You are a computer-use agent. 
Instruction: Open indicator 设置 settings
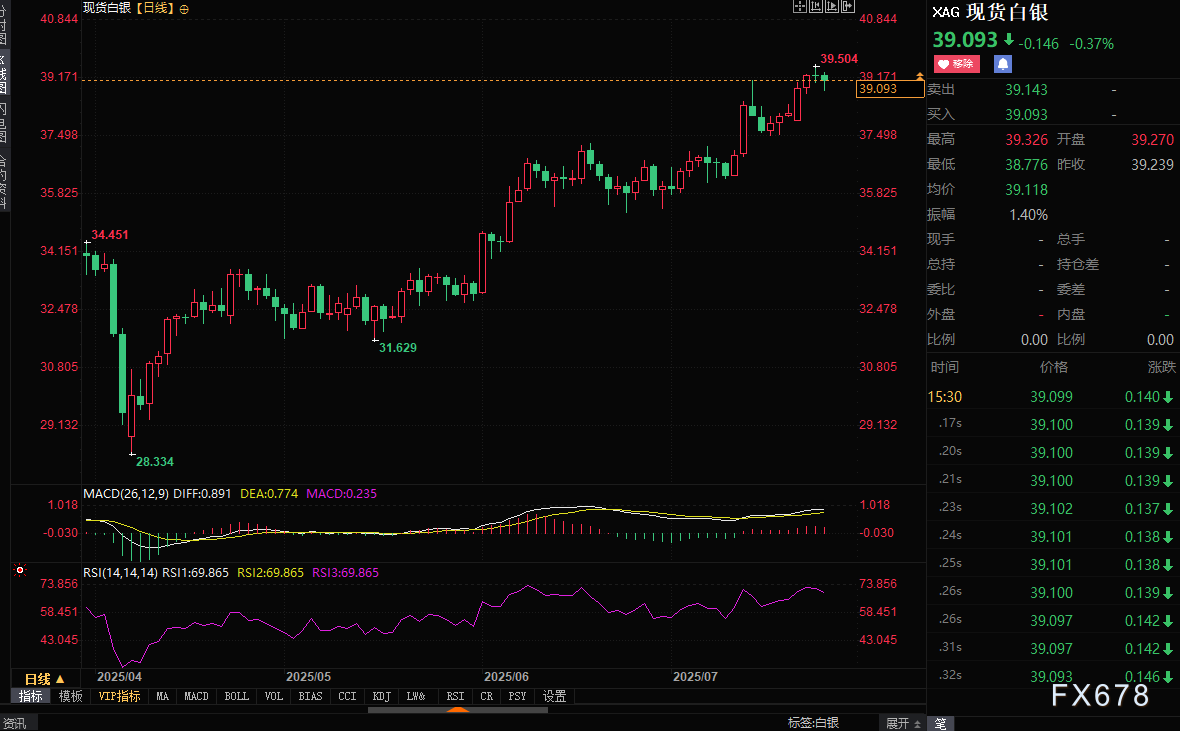click(554, 696)
